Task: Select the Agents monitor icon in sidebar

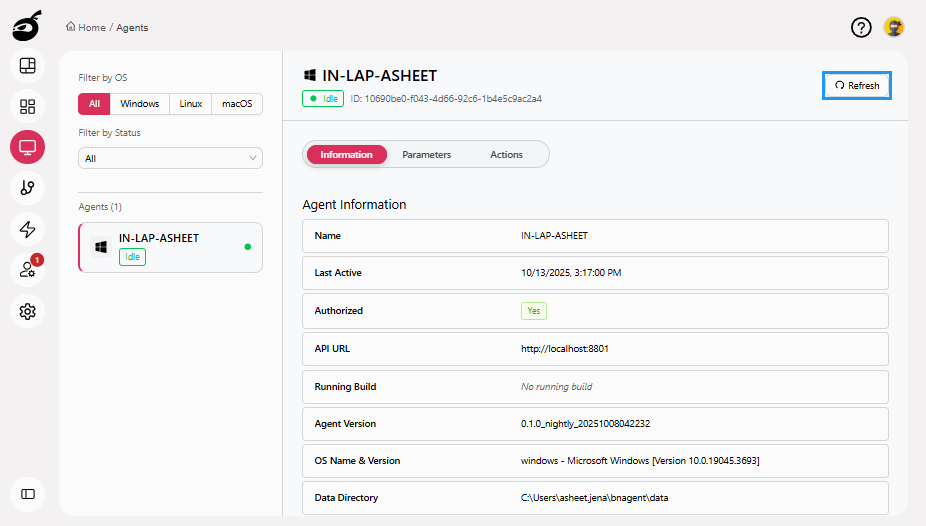Action: tap(27, 147)
